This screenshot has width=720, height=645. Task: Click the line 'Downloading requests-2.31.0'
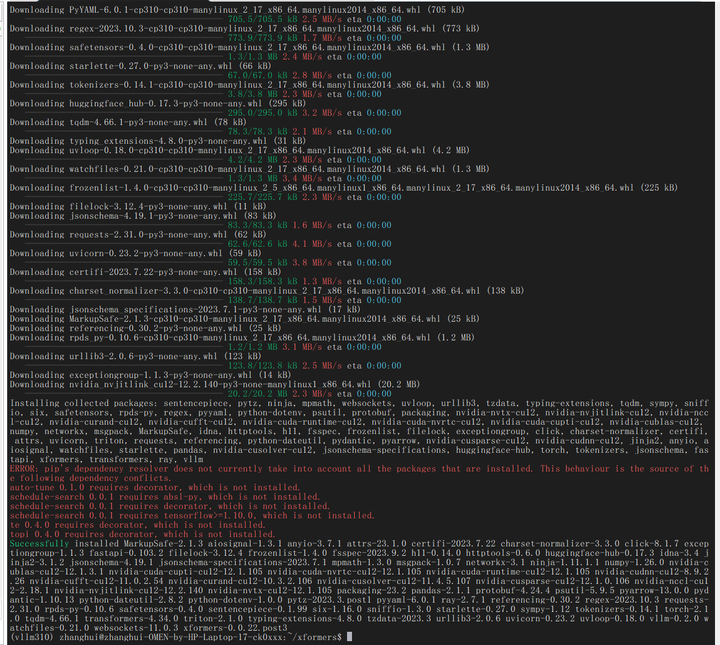click(138, 235)
